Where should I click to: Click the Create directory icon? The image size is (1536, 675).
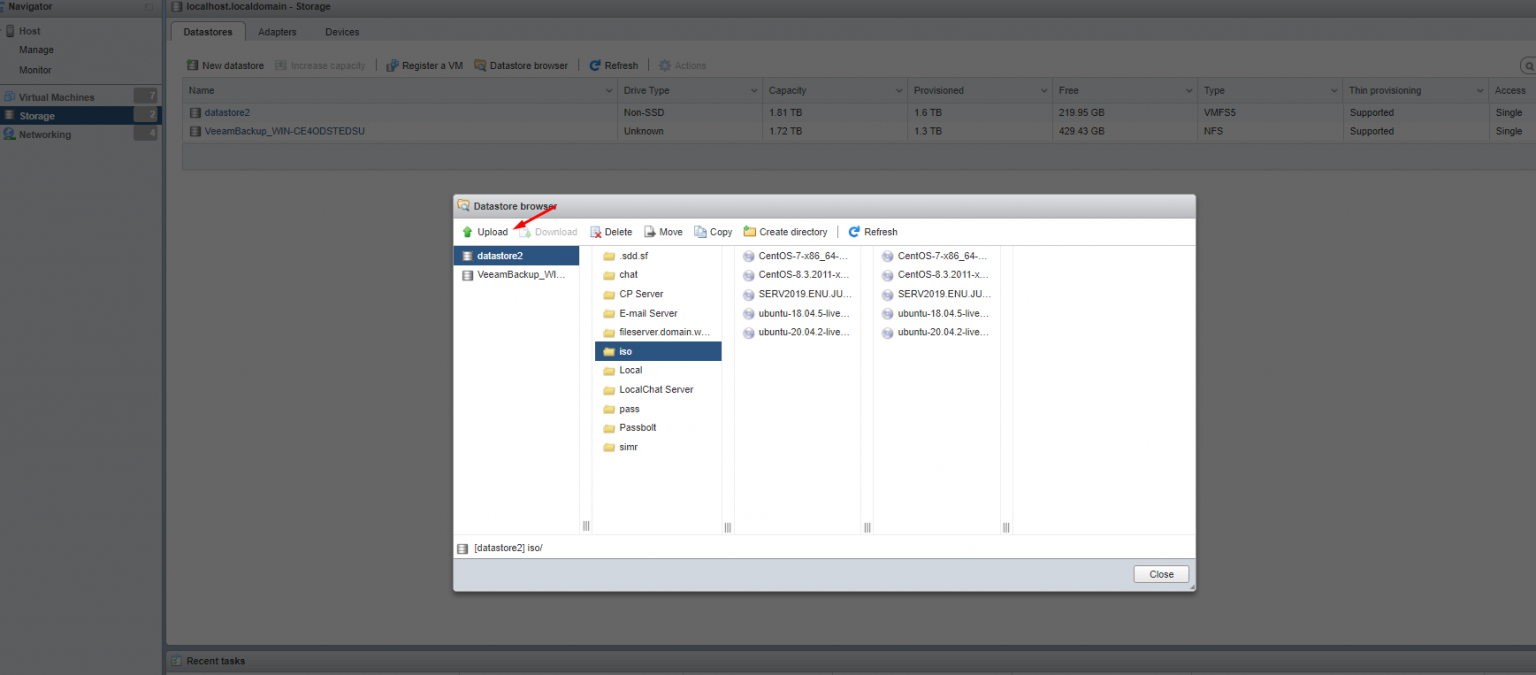[750, 231]
